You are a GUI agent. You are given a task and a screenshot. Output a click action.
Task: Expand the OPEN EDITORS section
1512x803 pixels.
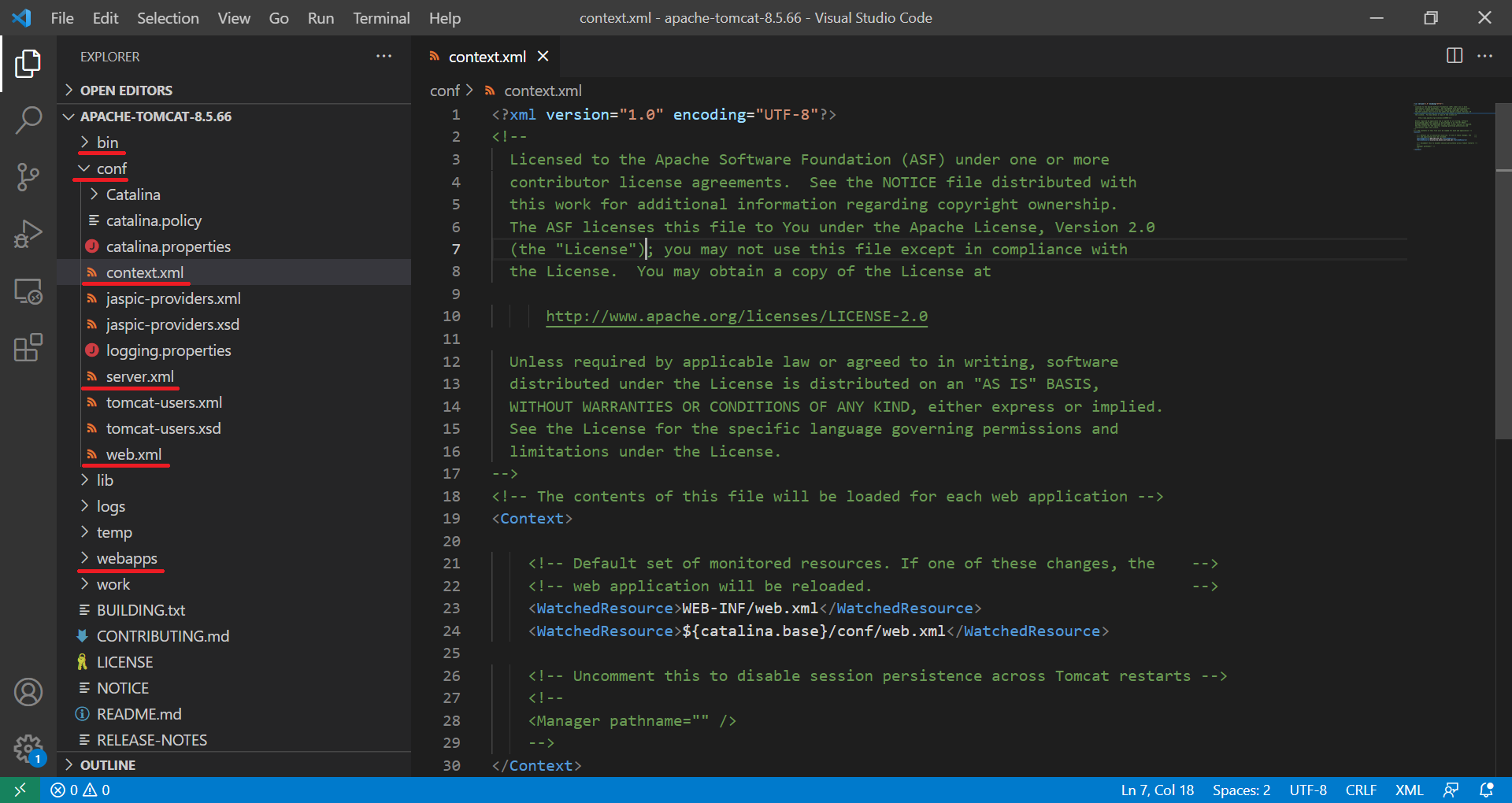(x=126, y=91)
